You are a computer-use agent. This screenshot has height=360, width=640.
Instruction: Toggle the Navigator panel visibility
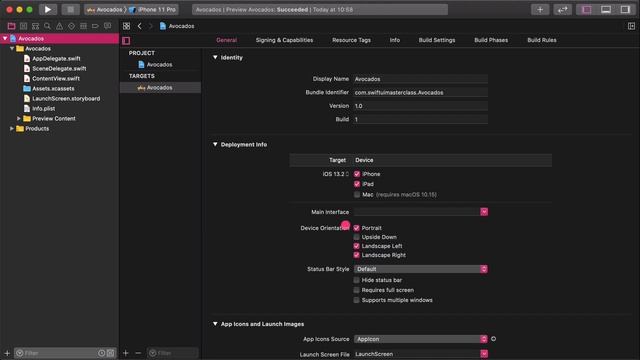[x=587, y=9]
